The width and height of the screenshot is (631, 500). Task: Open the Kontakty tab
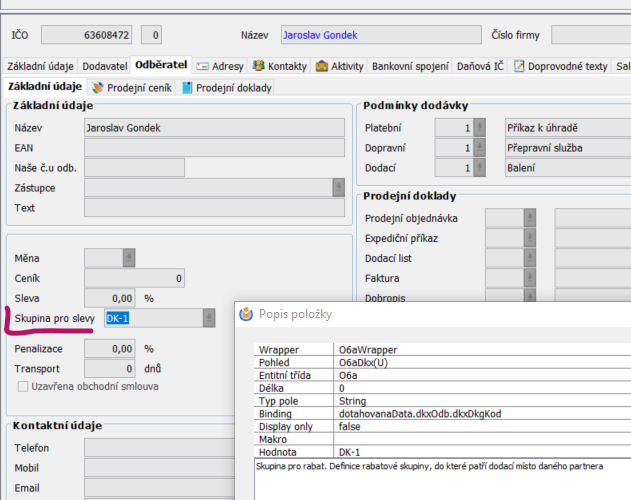coord(280,66)
